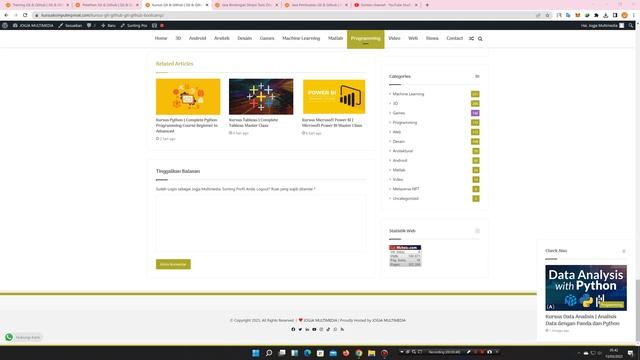
Task: Click JOGJA MULTIMEDIA in admin bar
Action: tap(33, 25)
